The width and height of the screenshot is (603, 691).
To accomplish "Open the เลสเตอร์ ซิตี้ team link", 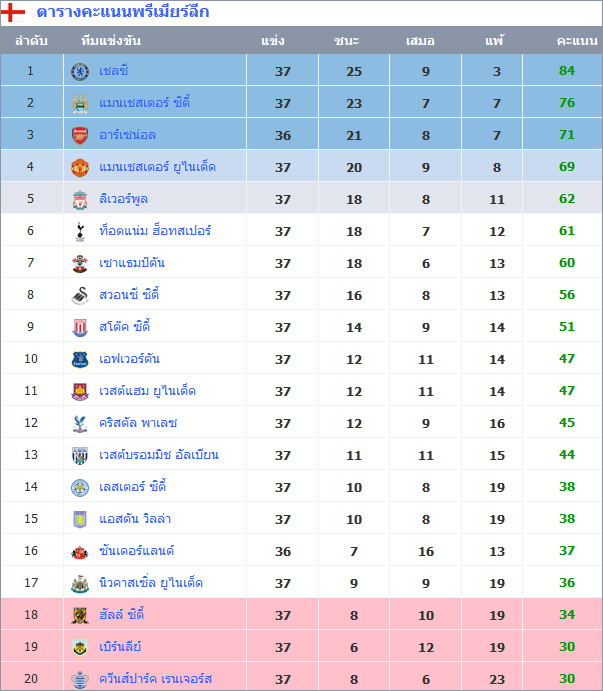I will pos(132,487).
